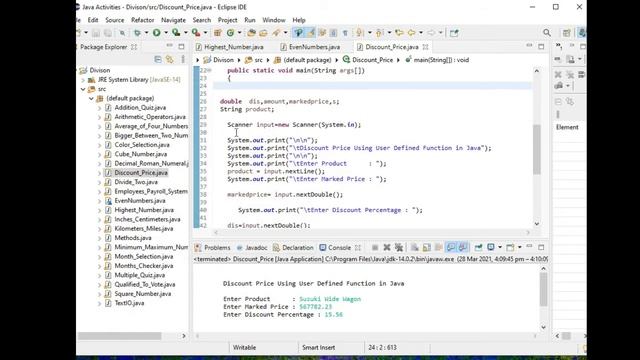Click the Open Task folder icon

pos(263,33)
